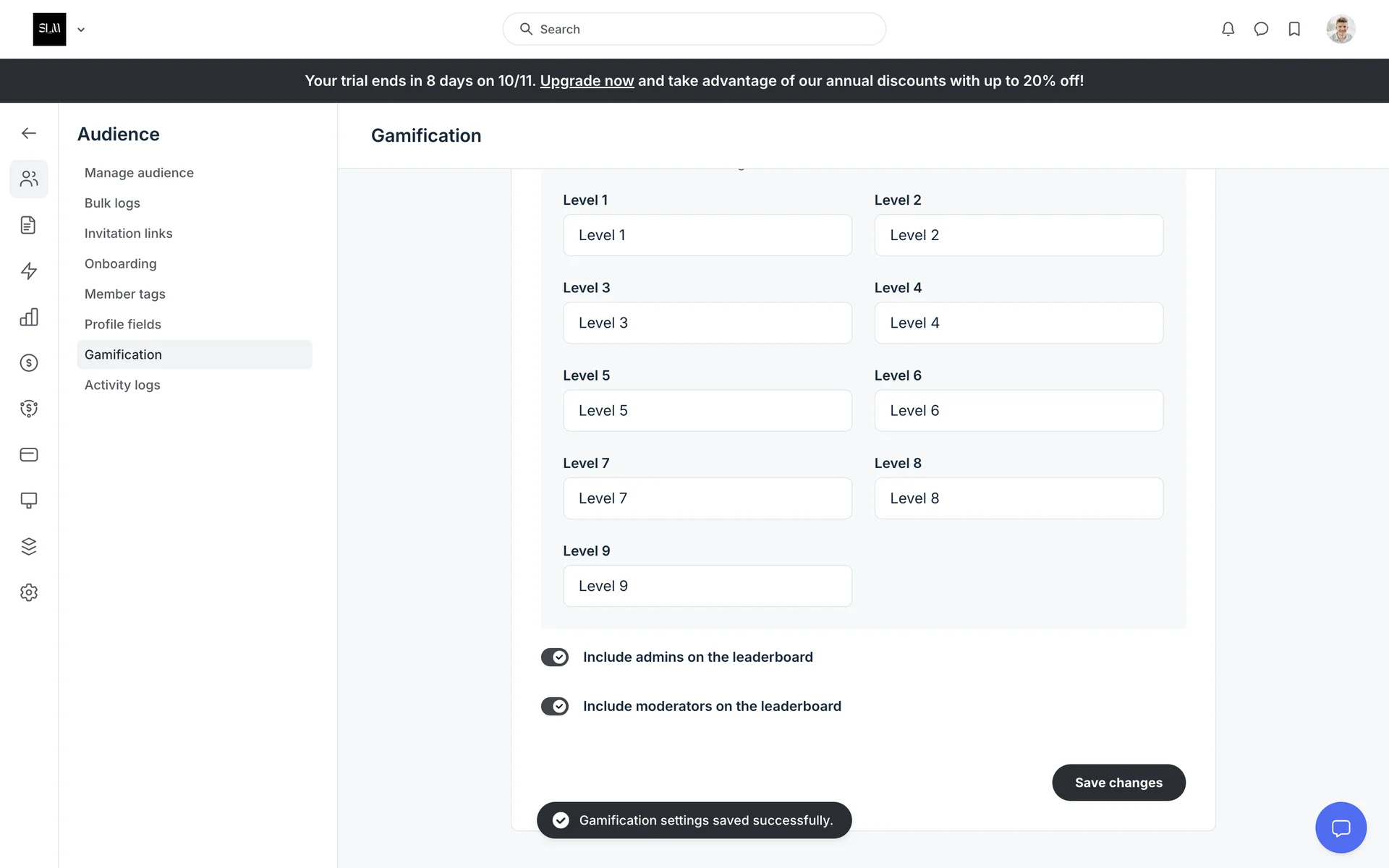Open the user profile avatar menu

point(1341,29)
